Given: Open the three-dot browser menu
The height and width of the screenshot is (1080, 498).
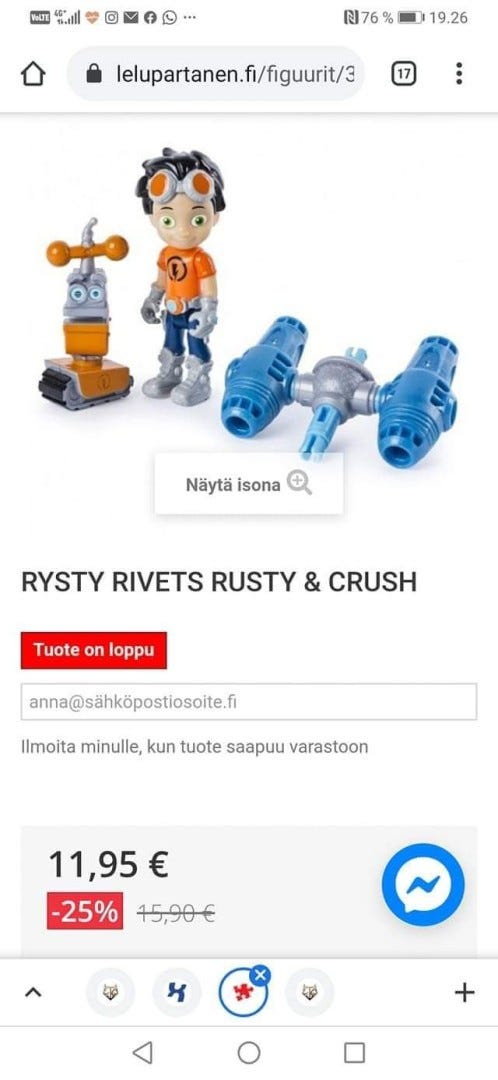Looking at the screenshot, I should (459, 74).
